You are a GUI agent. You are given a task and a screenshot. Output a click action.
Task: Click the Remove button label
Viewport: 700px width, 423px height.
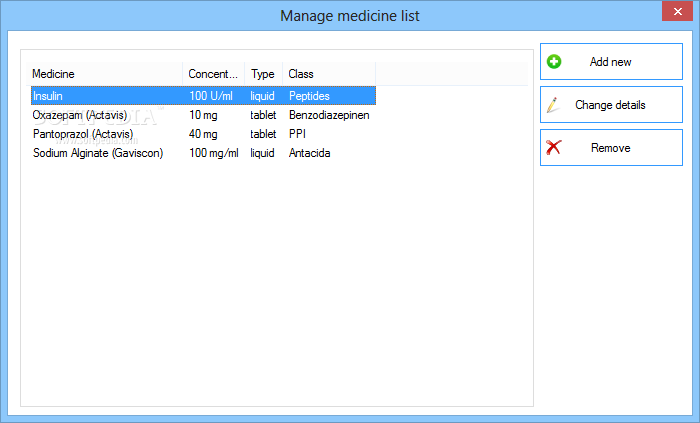coord(610,148)
